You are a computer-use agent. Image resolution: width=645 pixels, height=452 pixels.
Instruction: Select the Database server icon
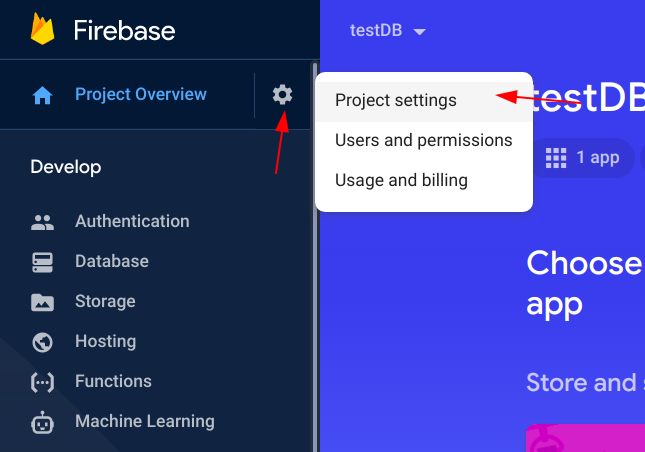coord(42,262)
